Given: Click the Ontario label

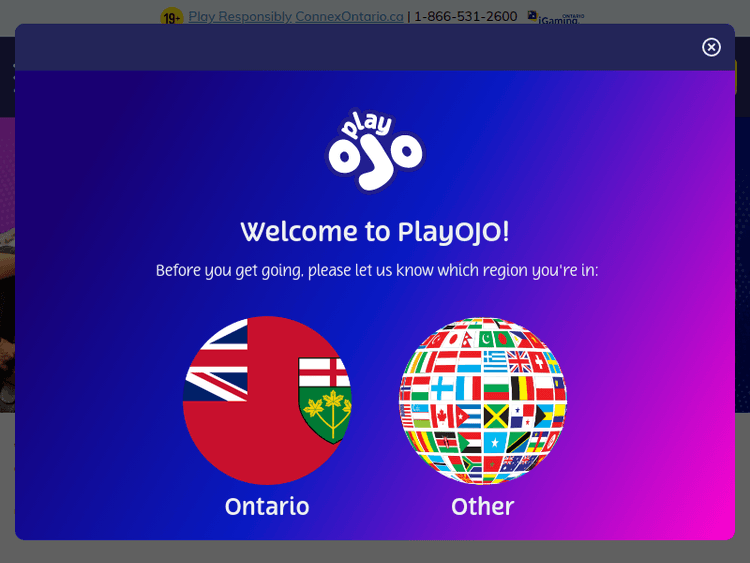Looking at the screenshot, I should pos(267,507).
